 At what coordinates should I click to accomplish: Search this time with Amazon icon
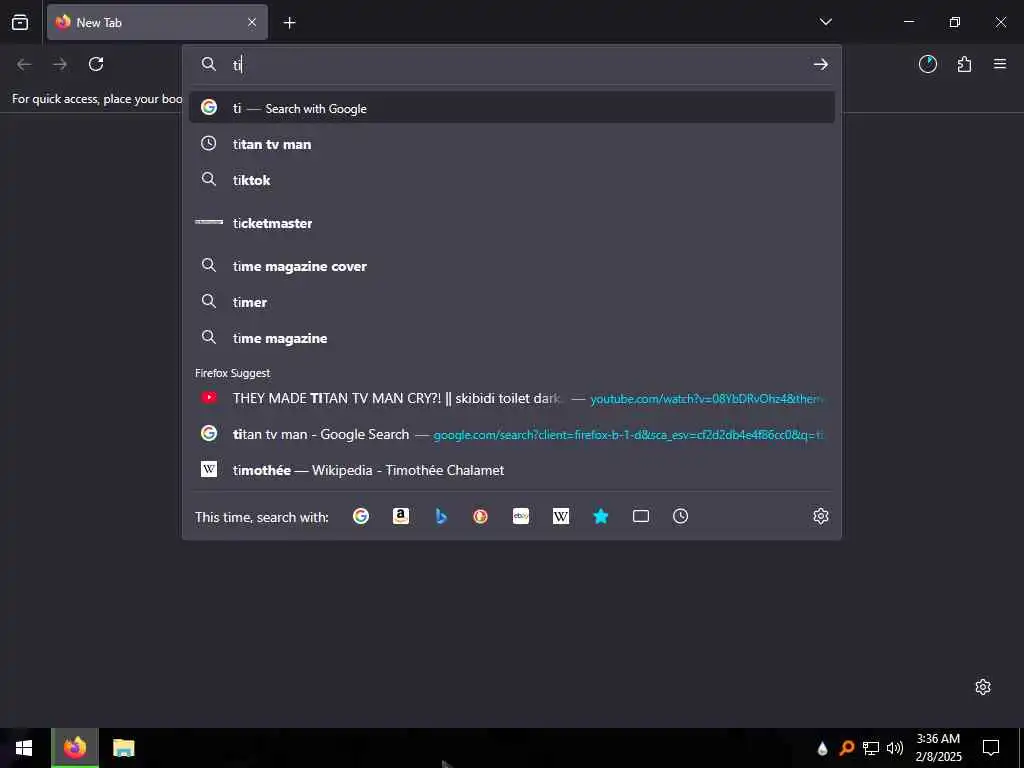401,517
